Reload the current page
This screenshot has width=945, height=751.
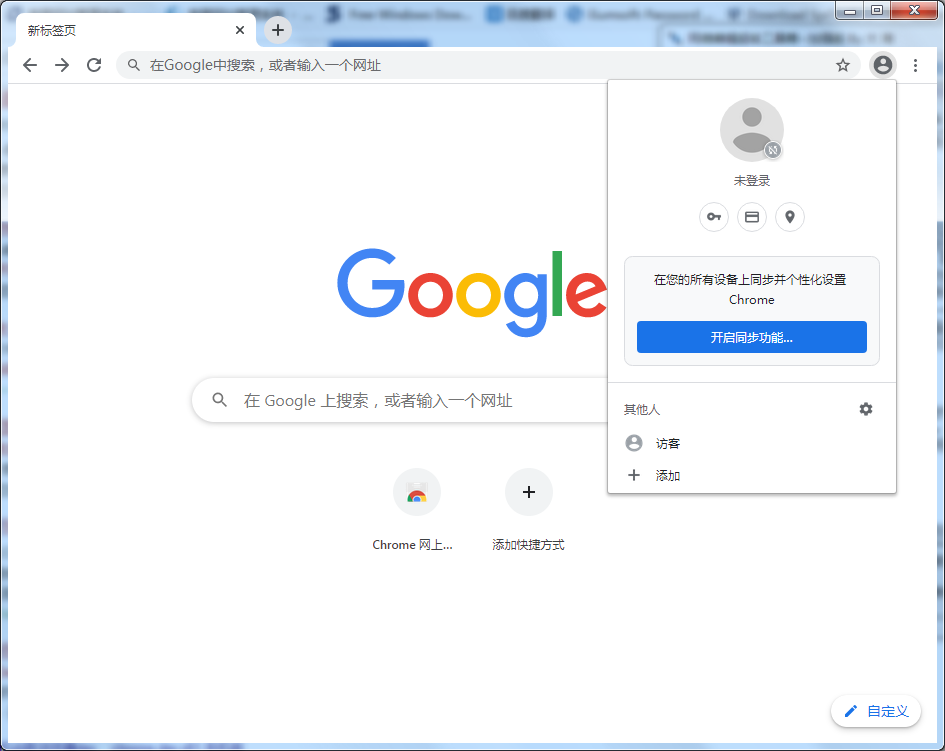94,65
